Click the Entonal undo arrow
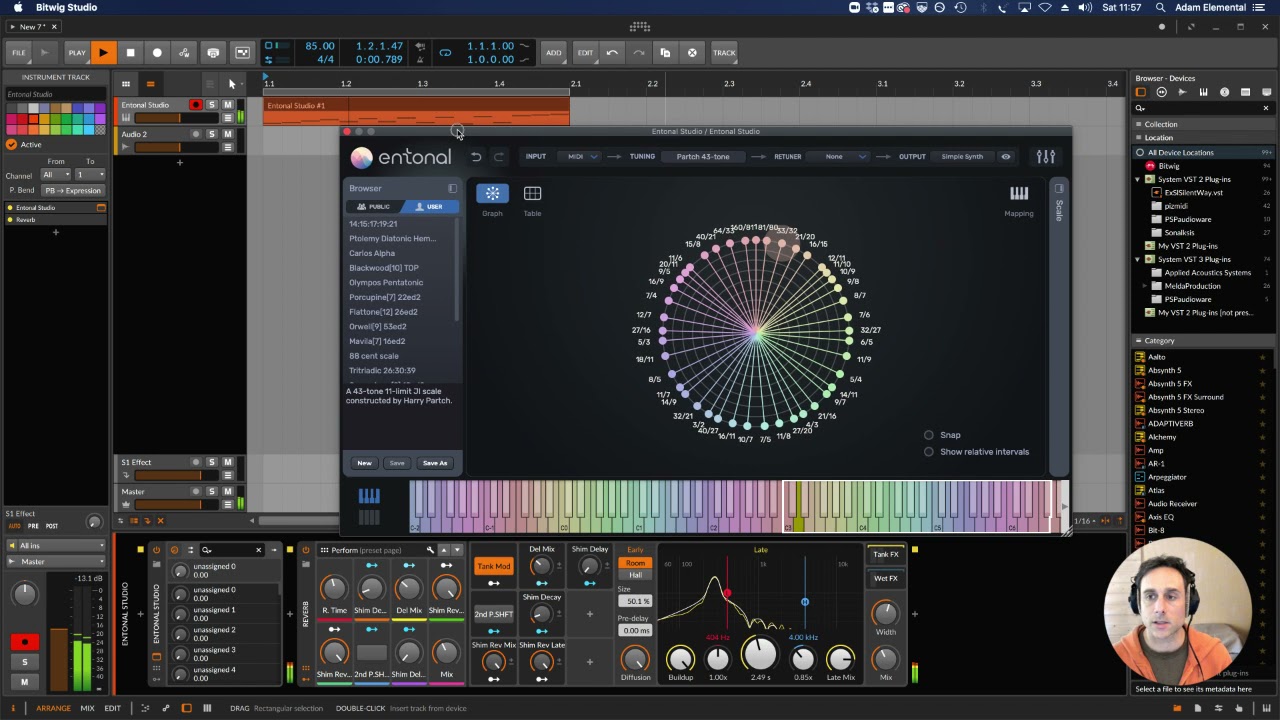The image size is (1280, 720). point(476,157)
